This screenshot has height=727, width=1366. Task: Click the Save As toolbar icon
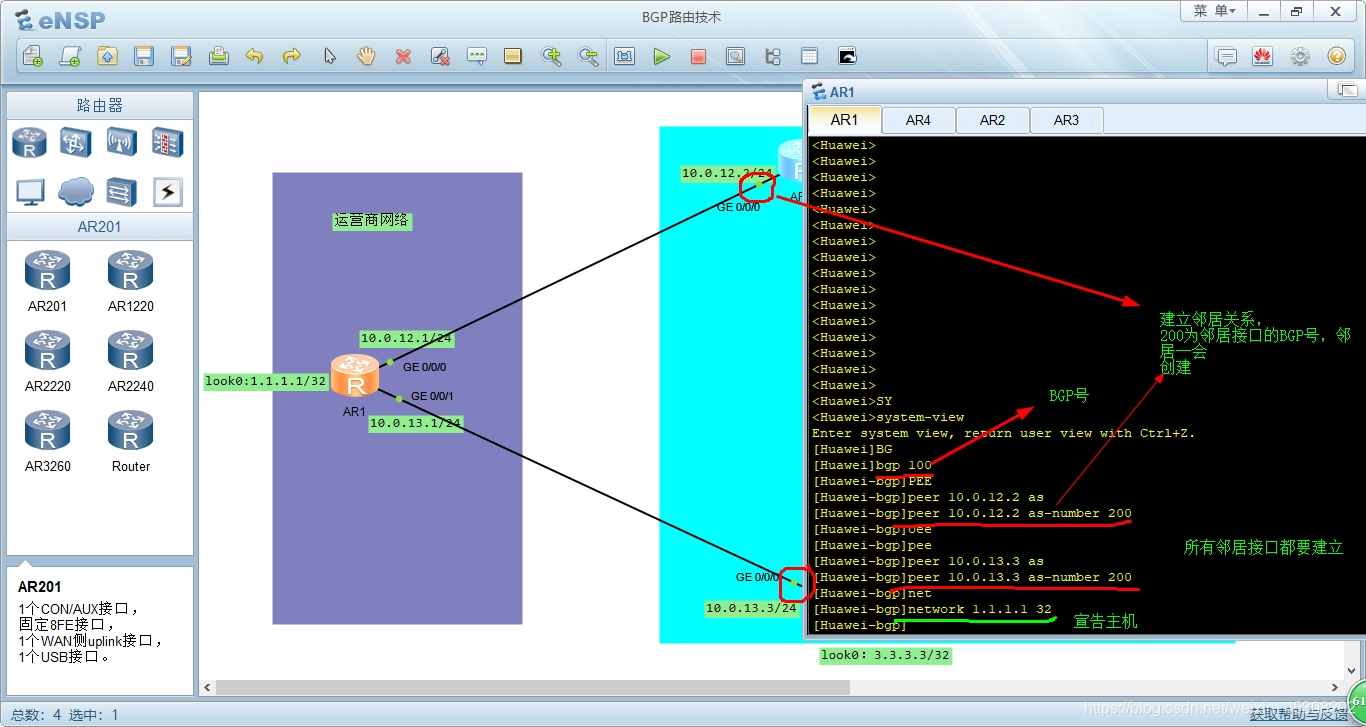(x=181, y=56)
